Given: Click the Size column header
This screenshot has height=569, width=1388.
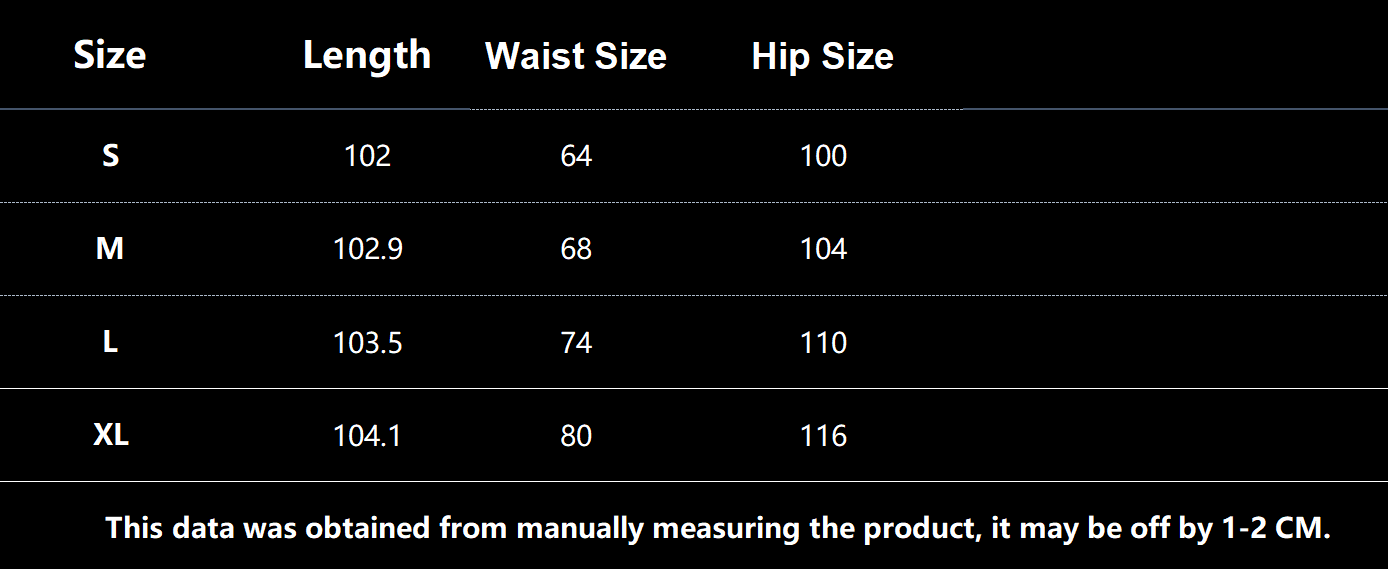Looking at the screenshot, I should (110, 55).
